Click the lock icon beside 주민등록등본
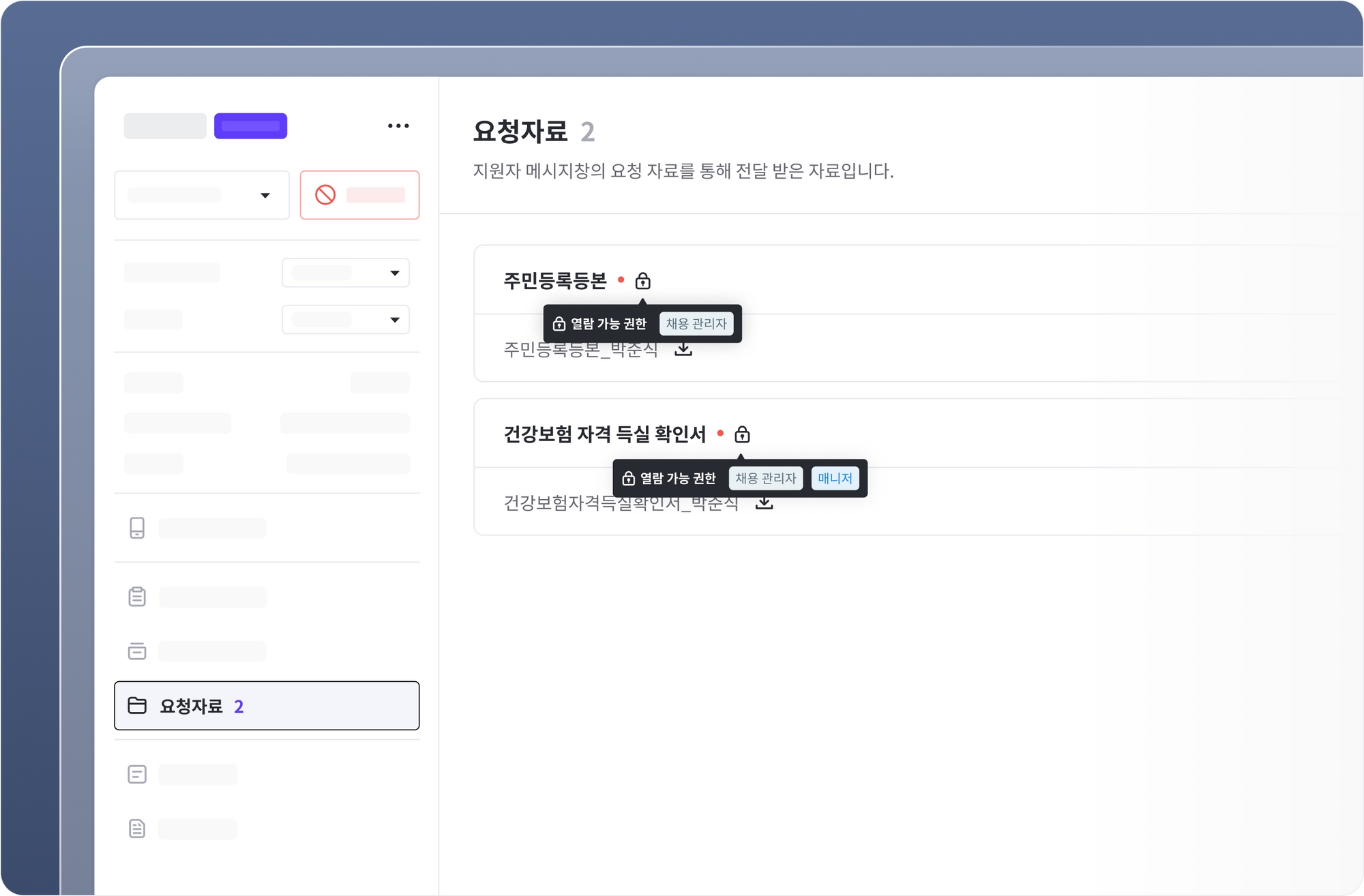Image resolution: width=1364 pixels, height=896 pixels. [x=642, y=281]
